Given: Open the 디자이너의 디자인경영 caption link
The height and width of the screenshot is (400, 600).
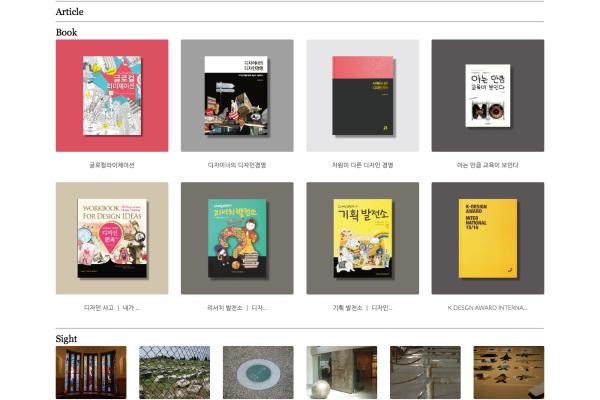Looking at the screenshot, I should tap(237, 165).
